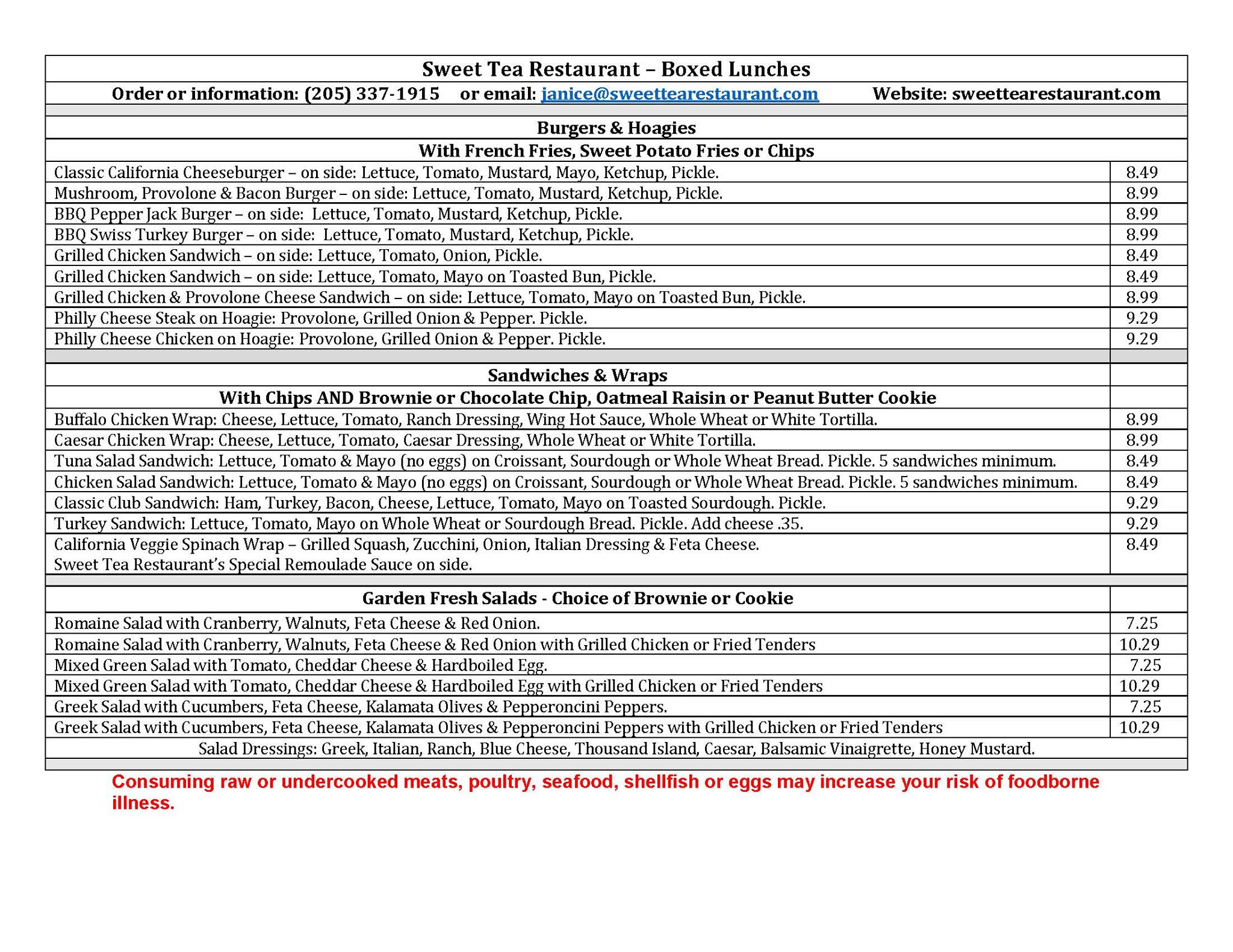Image resolution: width=1233 pixels, height=952 pixels.
Task: Click the BBQ Pepper Jack Burger line
Action: (x=338, y=214)
